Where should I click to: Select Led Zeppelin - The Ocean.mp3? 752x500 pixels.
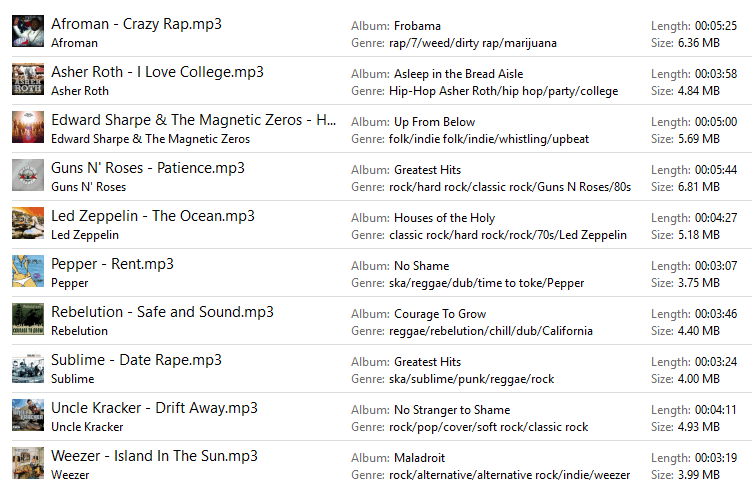[x=153, y=216]
